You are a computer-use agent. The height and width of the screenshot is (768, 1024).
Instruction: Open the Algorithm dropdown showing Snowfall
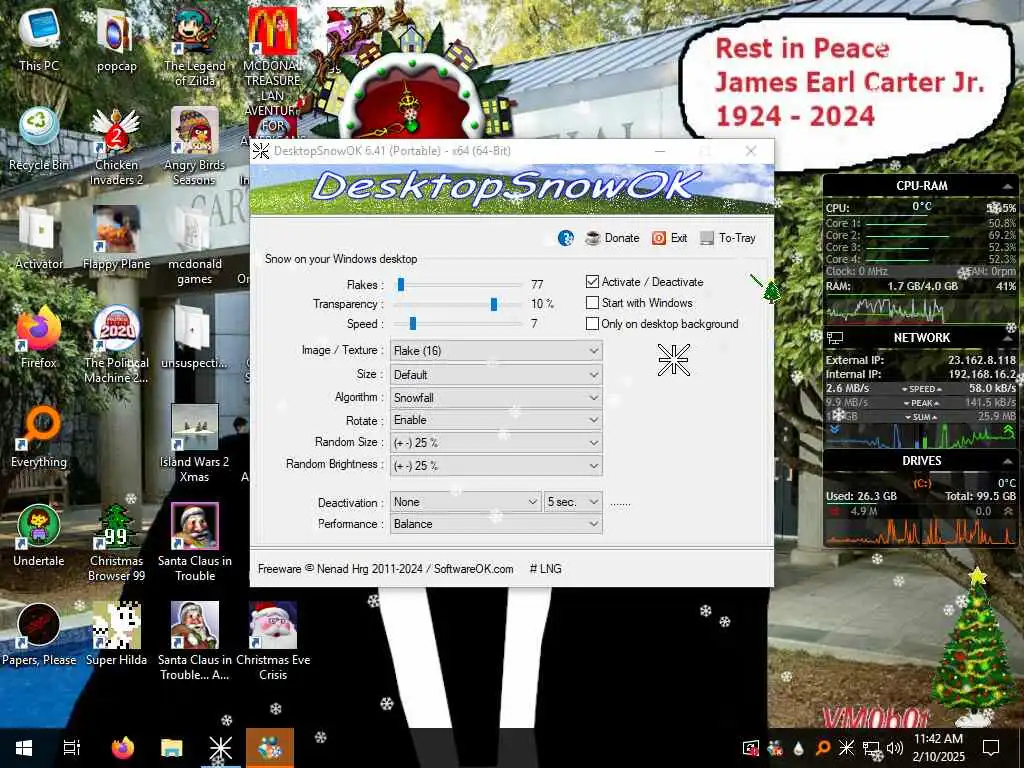[x=496, y=398]
